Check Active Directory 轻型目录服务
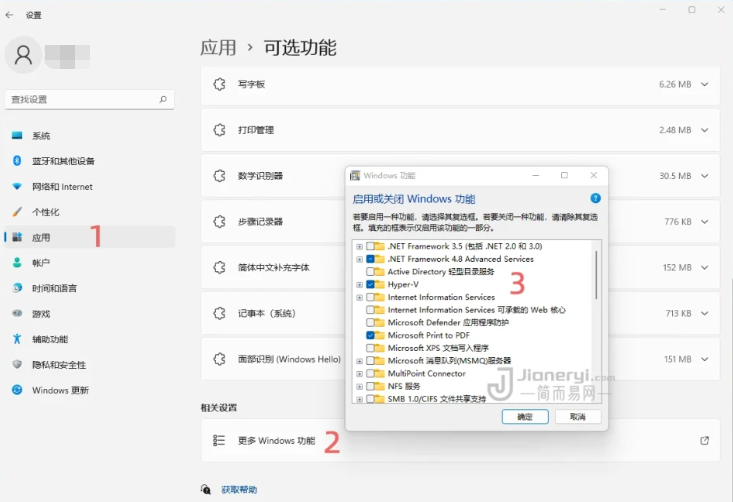Image resolution: width=733 pixels, height=502 pixels. [370, 272]
